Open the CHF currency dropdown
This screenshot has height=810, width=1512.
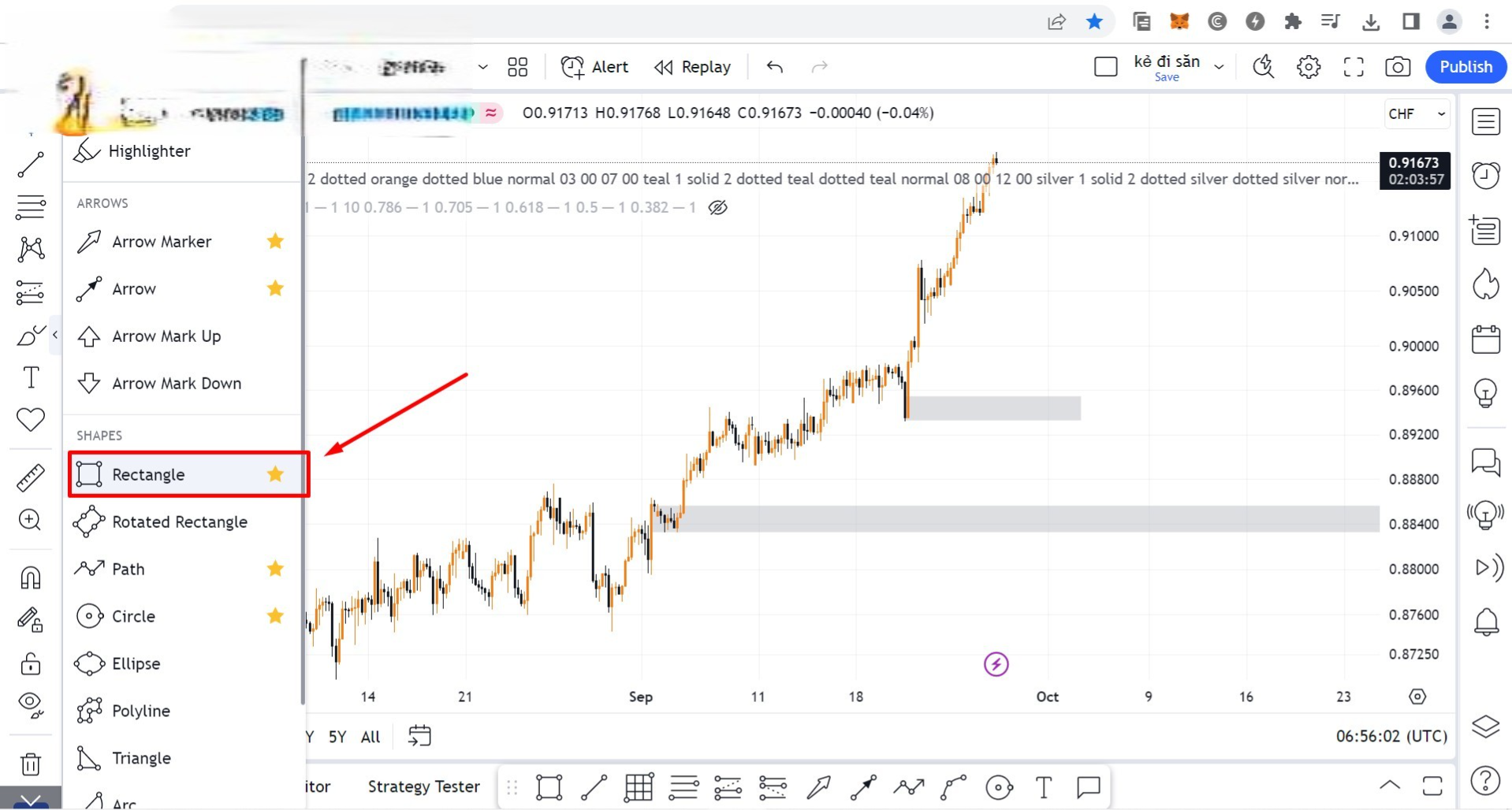pos(1417,113)
